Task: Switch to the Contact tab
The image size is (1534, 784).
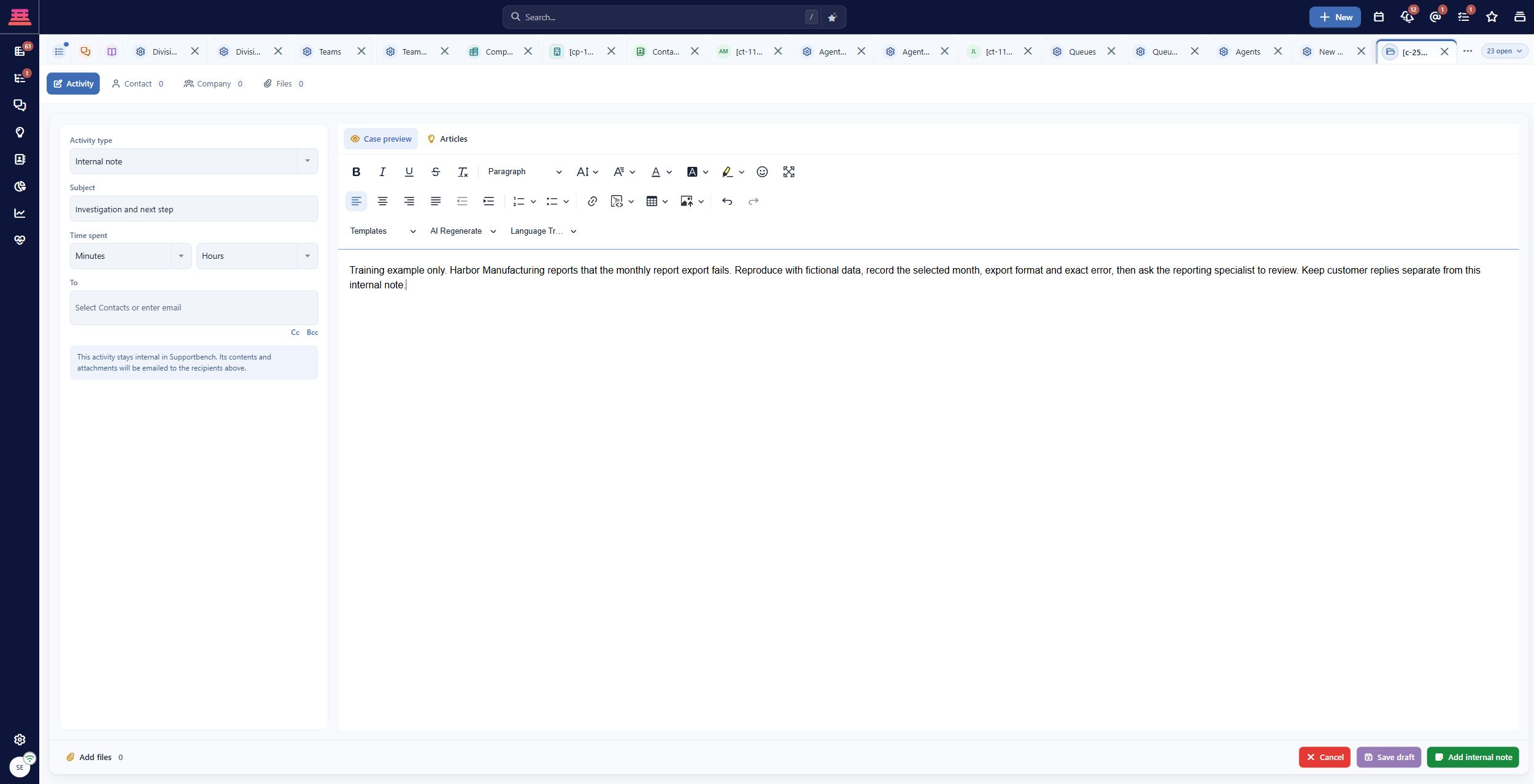Action: tap(137, 84)
